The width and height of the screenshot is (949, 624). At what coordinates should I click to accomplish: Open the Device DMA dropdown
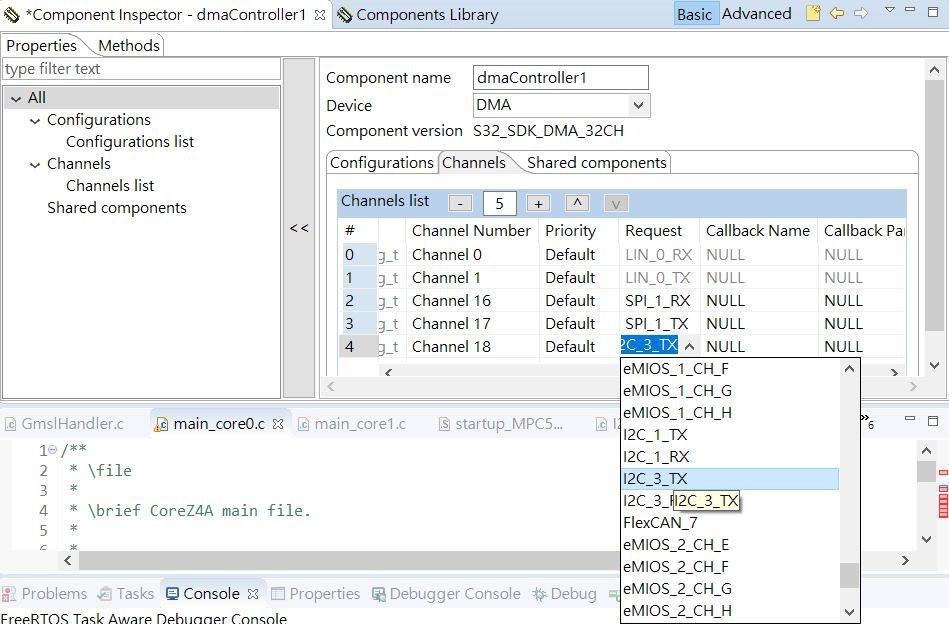(x=638, y=105)
